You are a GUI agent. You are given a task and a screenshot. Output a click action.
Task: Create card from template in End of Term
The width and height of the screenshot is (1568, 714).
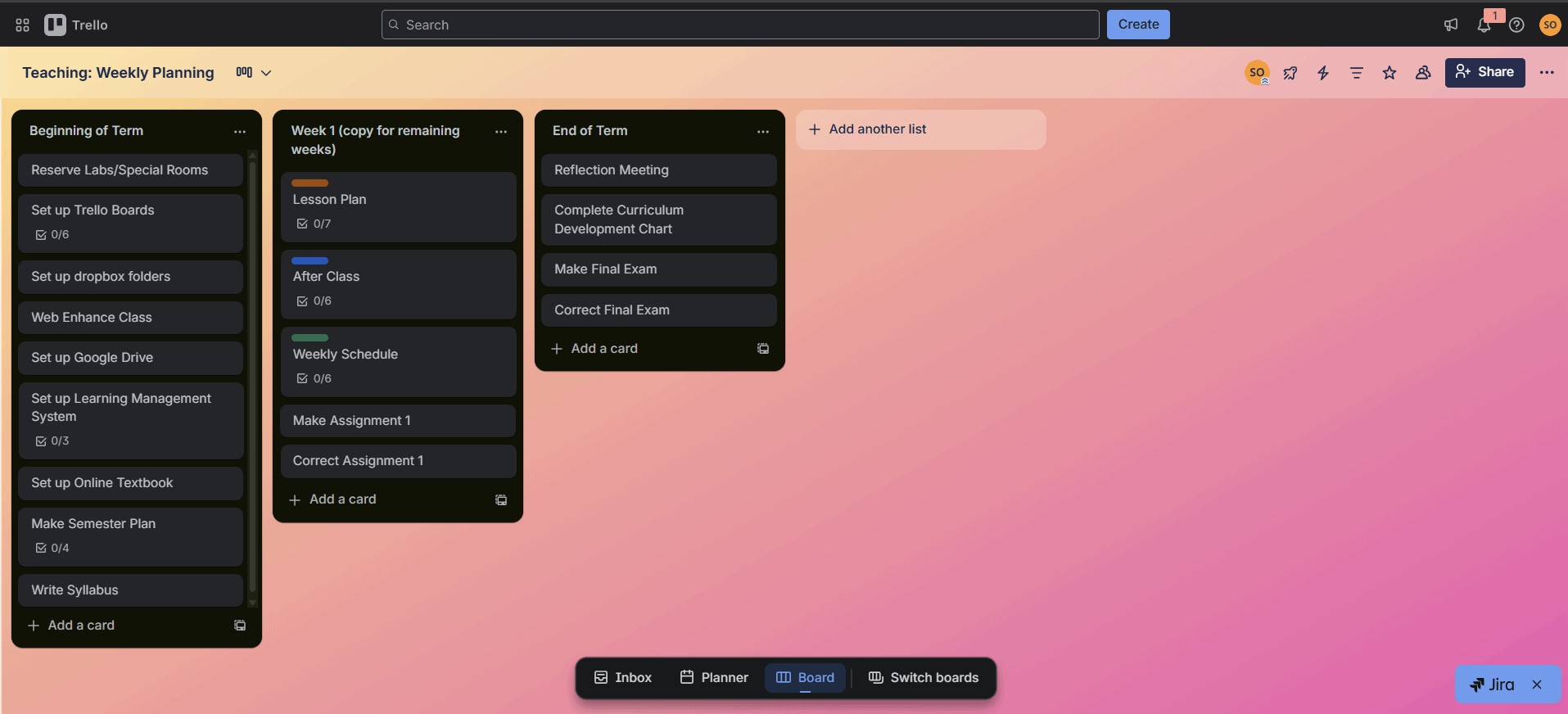pos(763,349)
